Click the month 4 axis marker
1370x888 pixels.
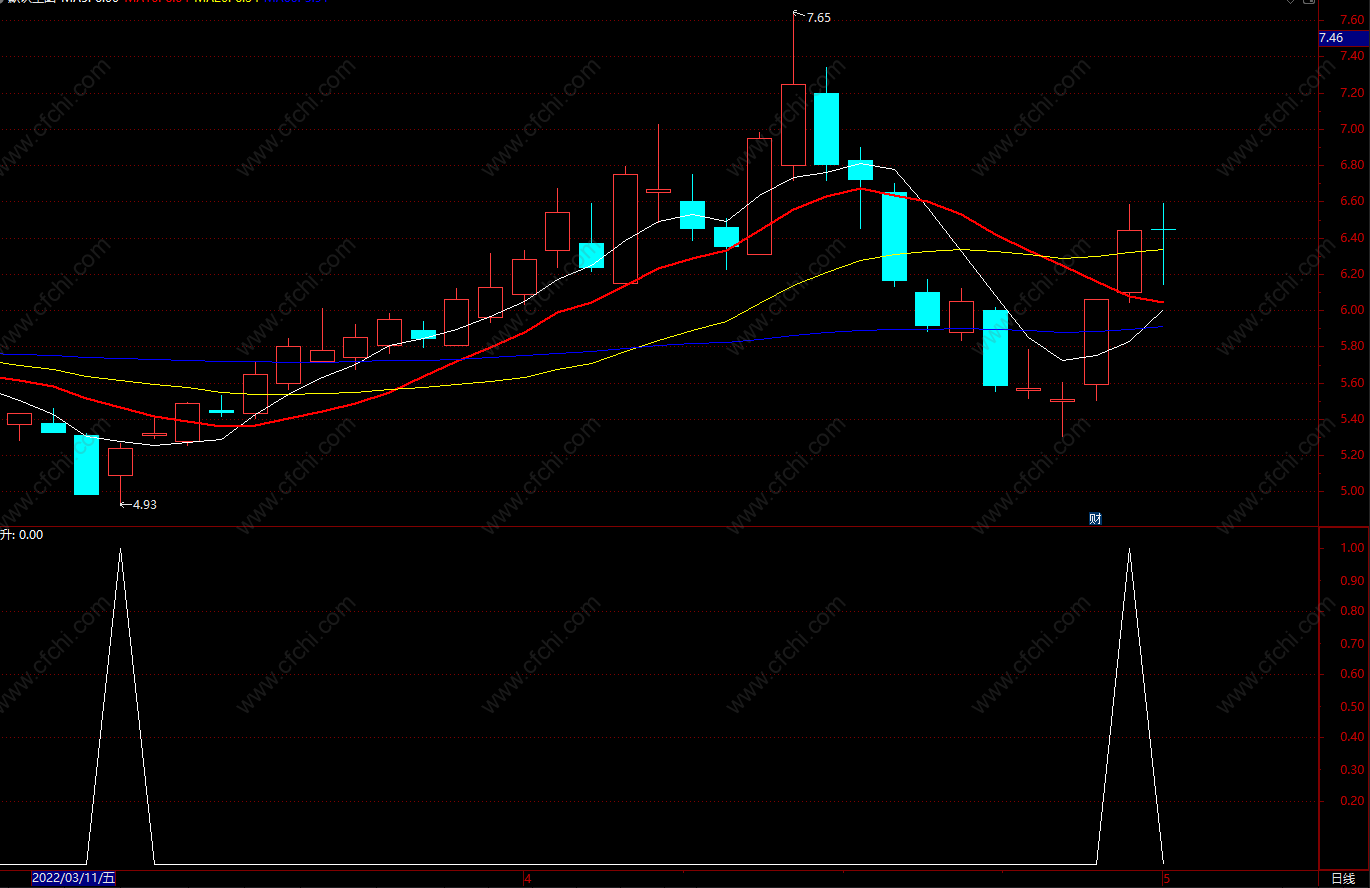point(527,879)
